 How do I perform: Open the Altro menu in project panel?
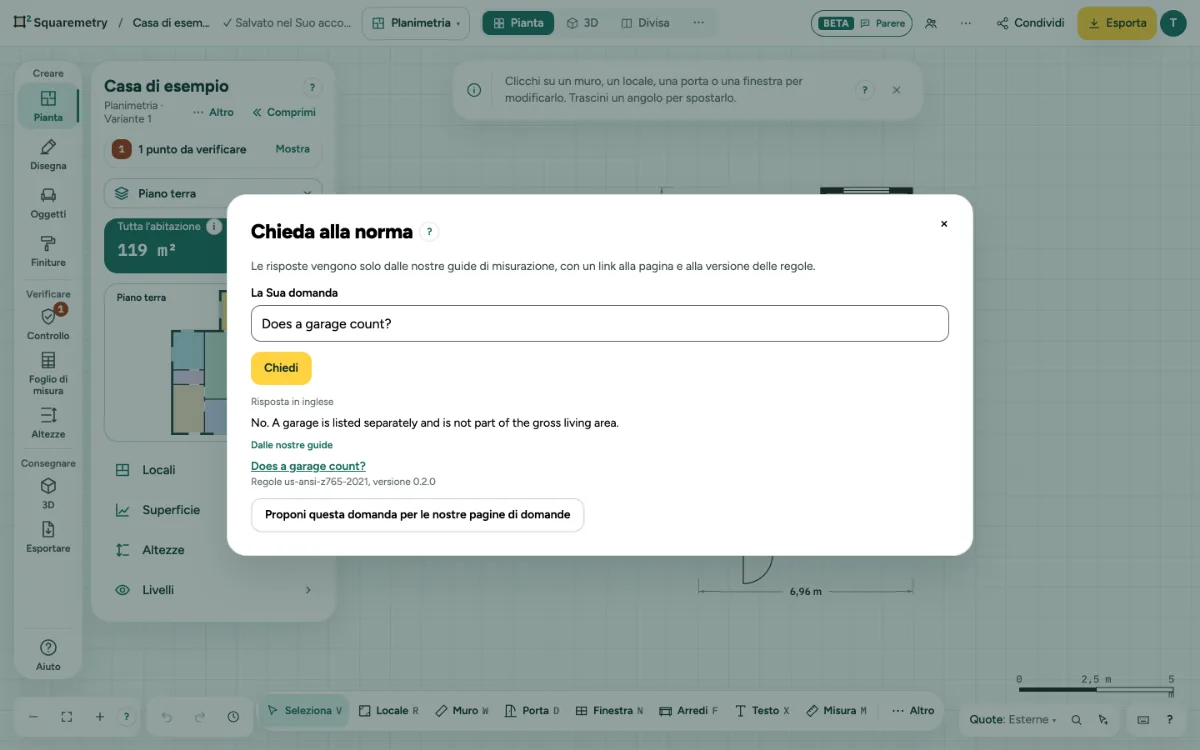click(213, 112)
